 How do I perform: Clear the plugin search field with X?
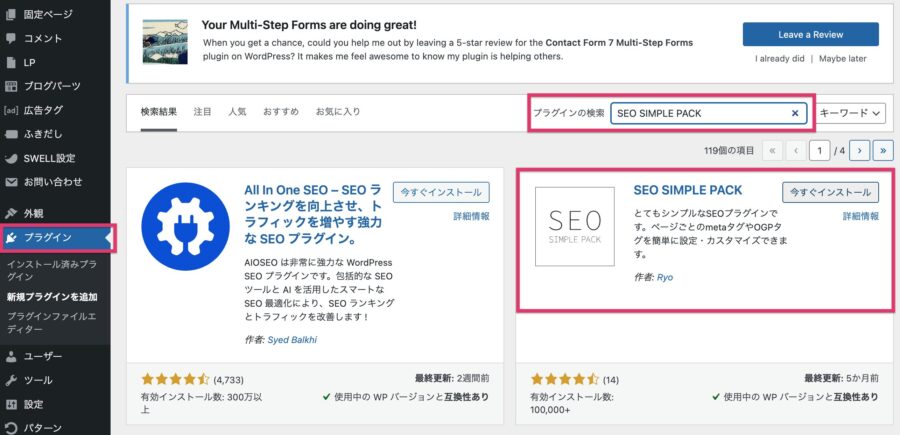(x=795, y=114)
